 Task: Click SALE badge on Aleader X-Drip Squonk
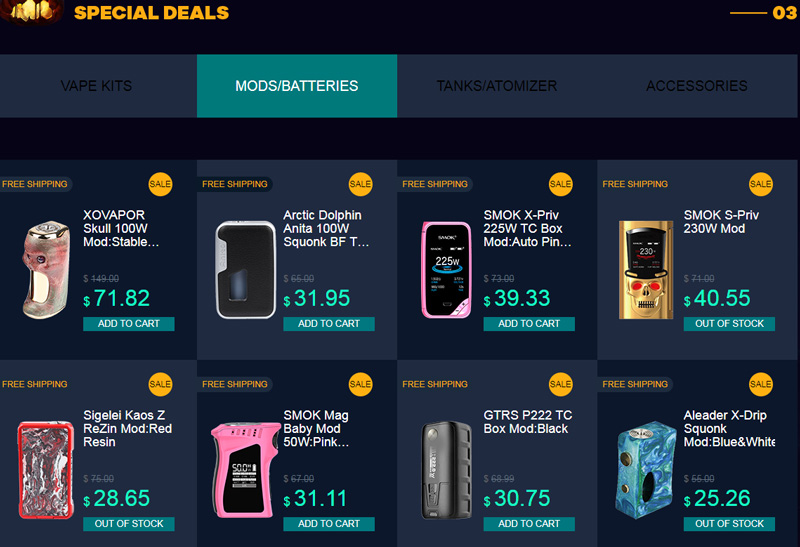click(761, 384)
